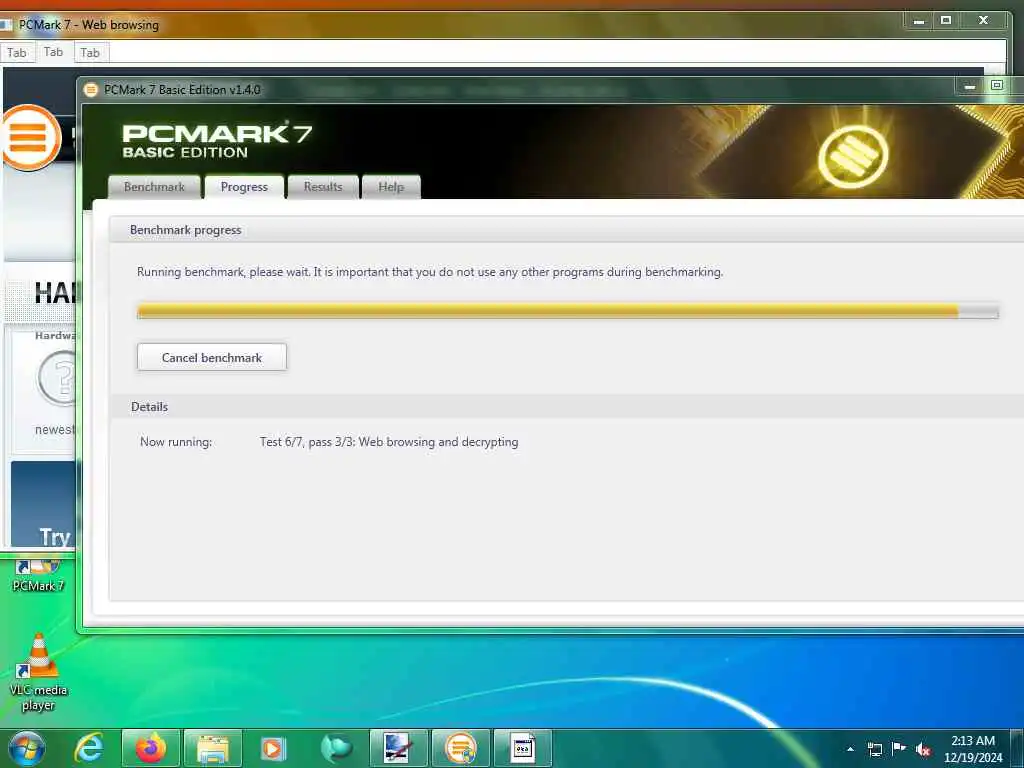Click the question mark hardware icon in background window

(x=57, y=377)
